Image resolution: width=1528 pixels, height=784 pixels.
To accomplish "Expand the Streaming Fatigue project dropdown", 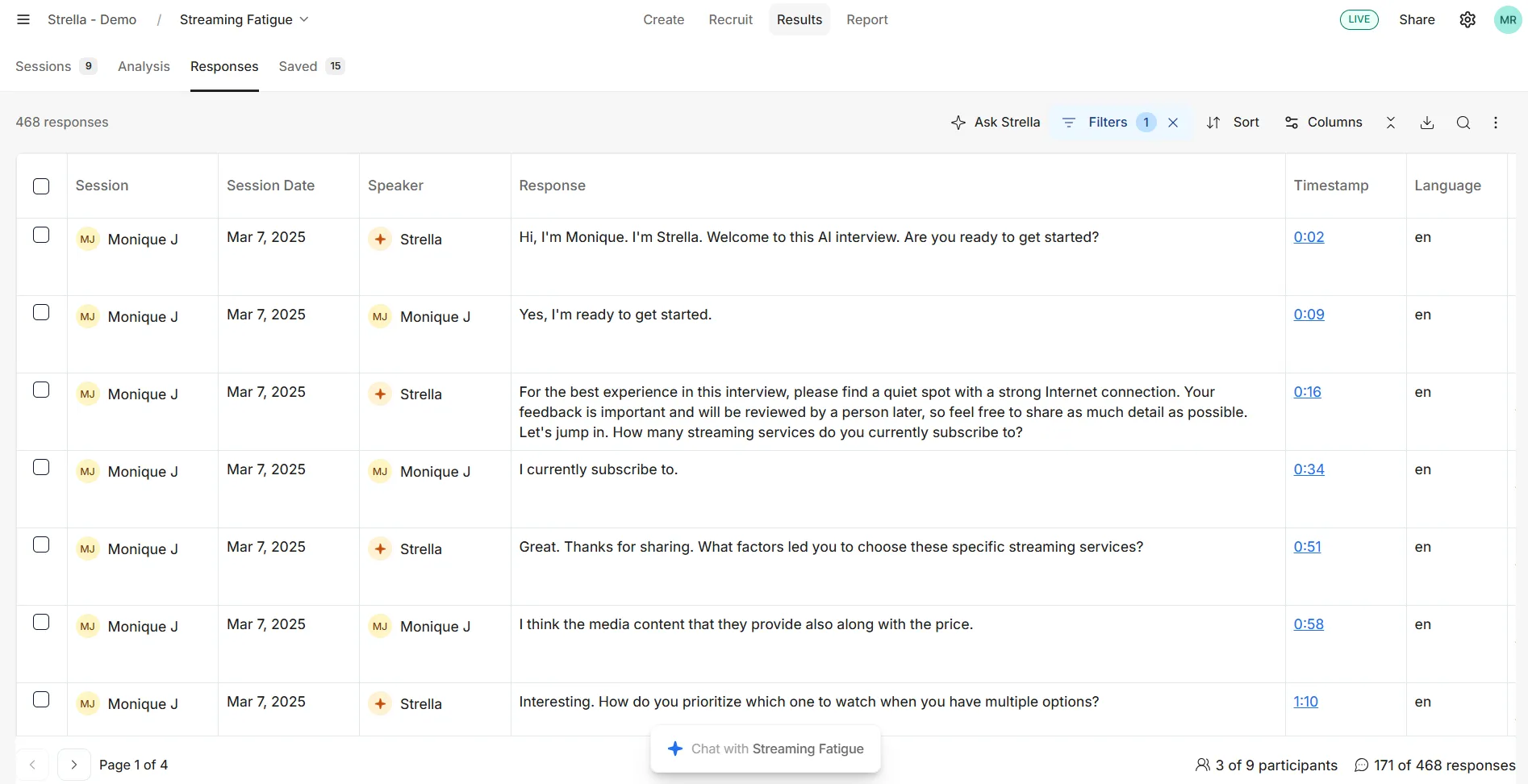I will [x=244, y=19].
